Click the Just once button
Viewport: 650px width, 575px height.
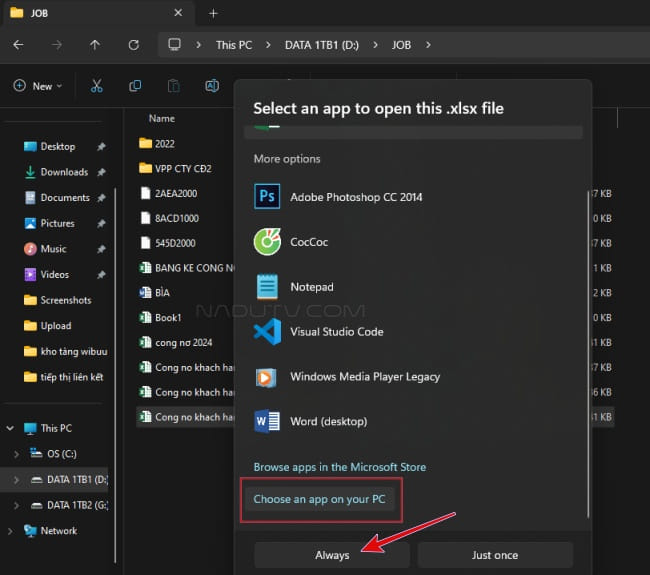495,555
